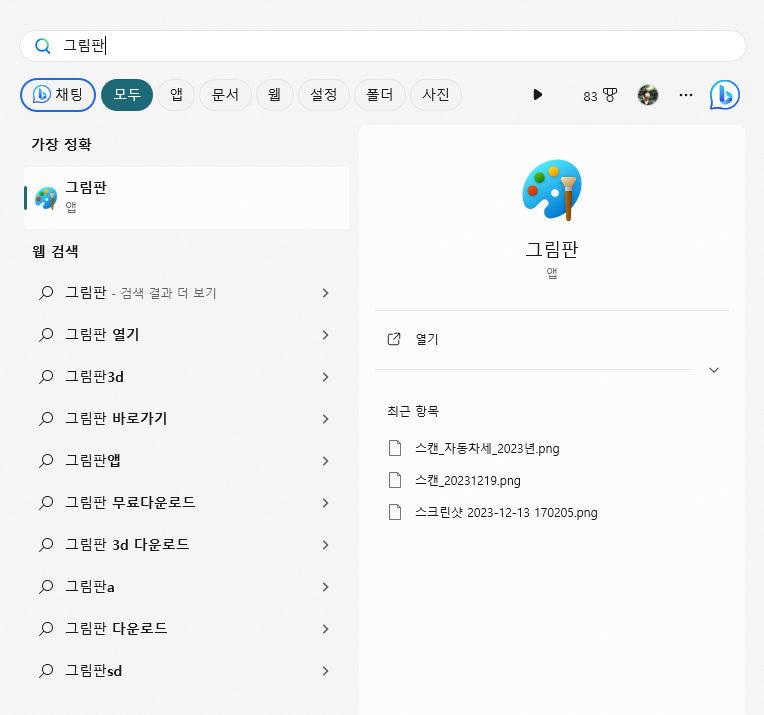Expand more actions with the down chevron
The image size is (764, 715).
713,370
